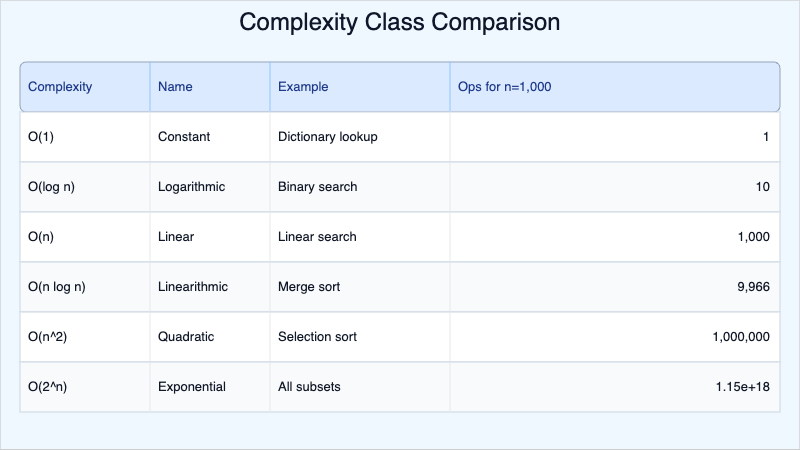
Task: Select the Selection sort example cell
Action: click(317, 337)
